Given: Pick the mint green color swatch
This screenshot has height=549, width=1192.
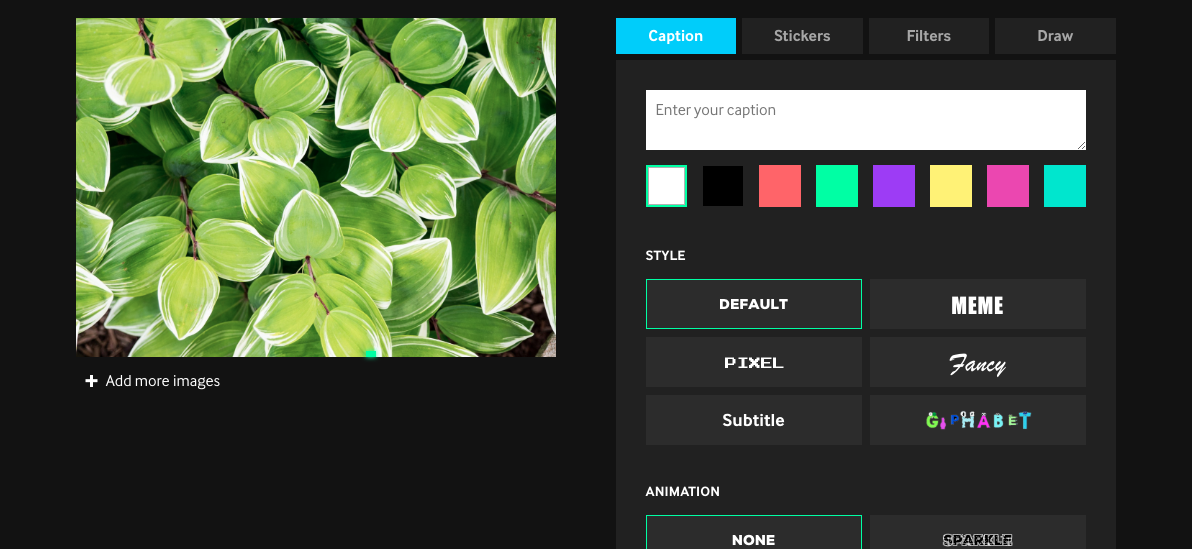Looking at the screenshot, I should 837,186.
